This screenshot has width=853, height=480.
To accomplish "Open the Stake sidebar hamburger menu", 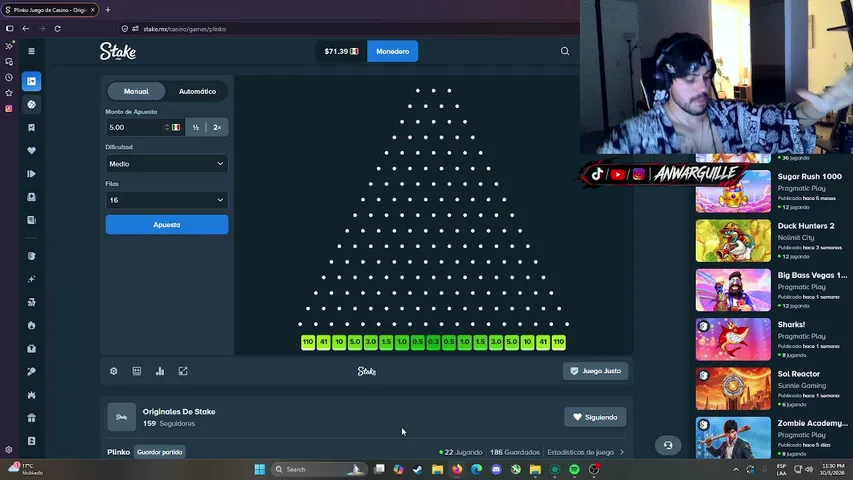I will tap(32, 51).
